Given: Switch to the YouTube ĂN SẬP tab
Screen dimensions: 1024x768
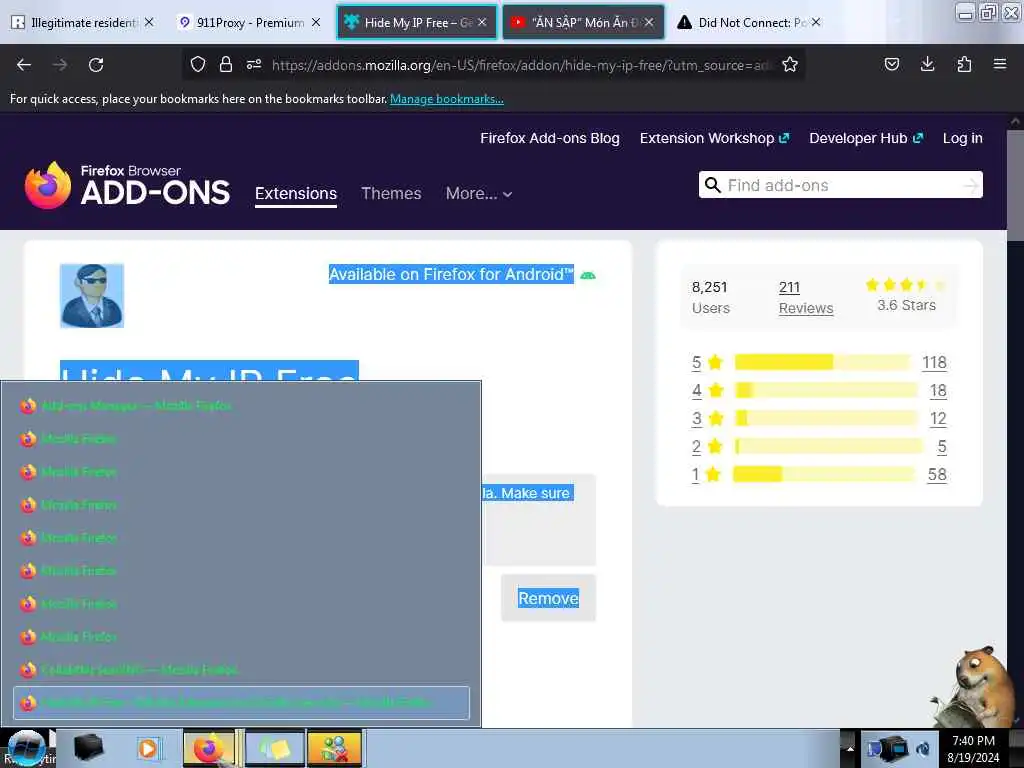Looking at the screenshot, I should (583, 22).
